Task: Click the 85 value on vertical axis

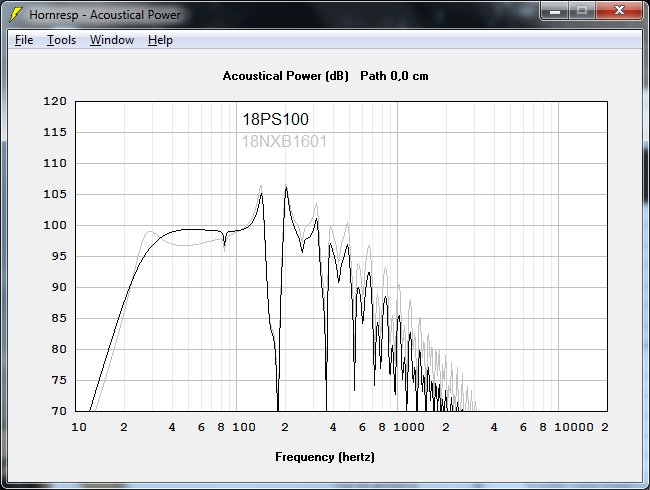Action: 59,318
